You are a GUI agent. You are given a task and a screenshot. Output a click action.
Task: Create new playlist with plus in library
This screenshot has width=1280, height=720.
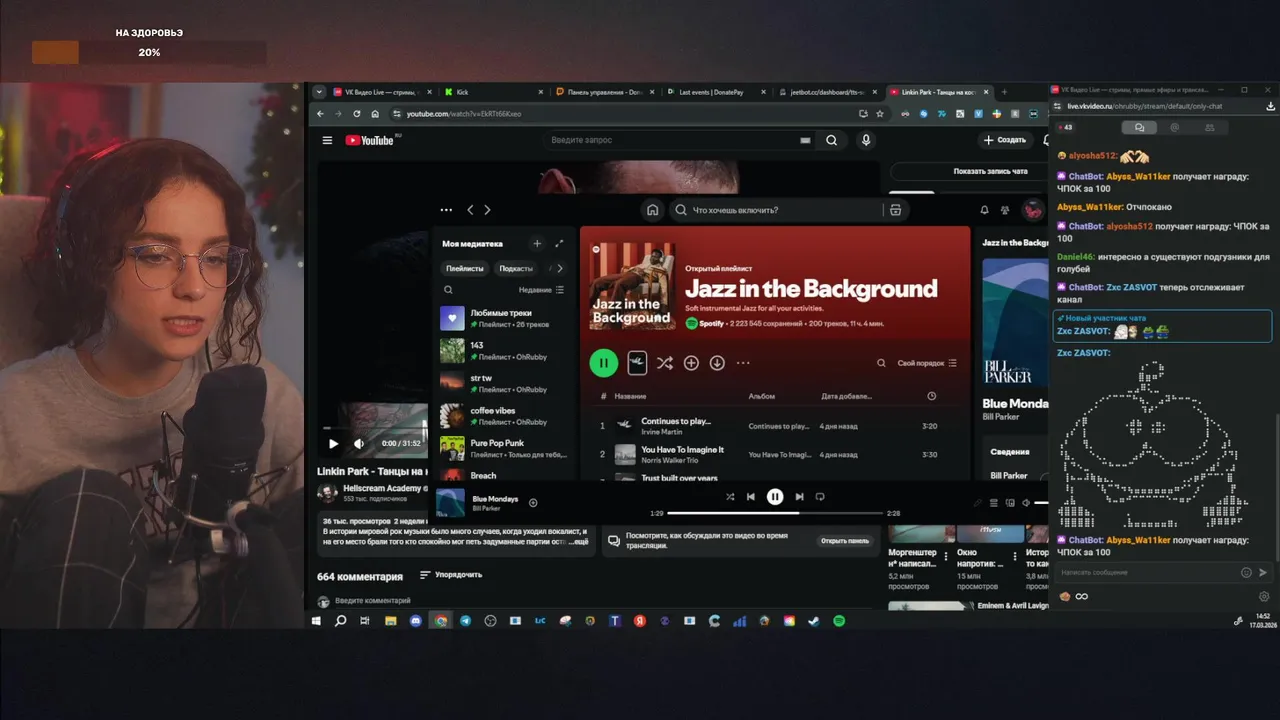(537, 243)
